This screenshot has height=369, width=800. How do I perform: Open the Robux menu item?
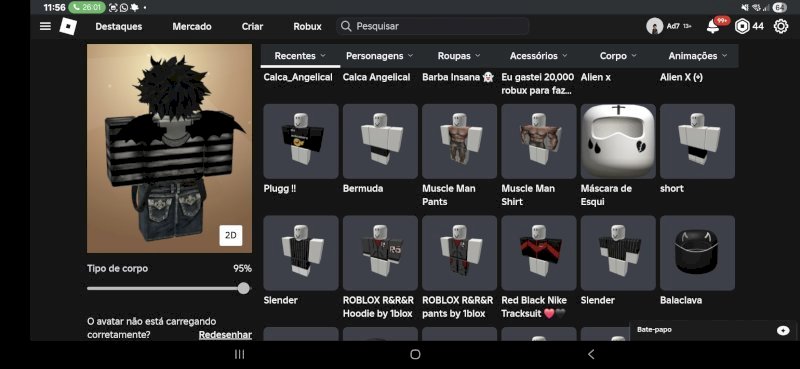pyautogui.click(x=307, y=27)
